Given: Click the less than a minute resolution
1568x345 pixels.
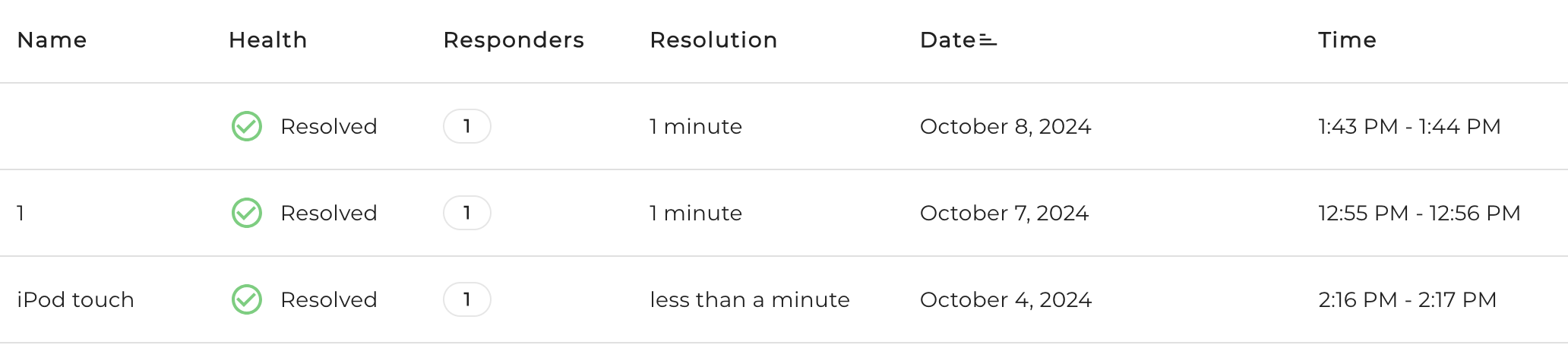Looking at the screenshot, I should click(x=750, y=299).
